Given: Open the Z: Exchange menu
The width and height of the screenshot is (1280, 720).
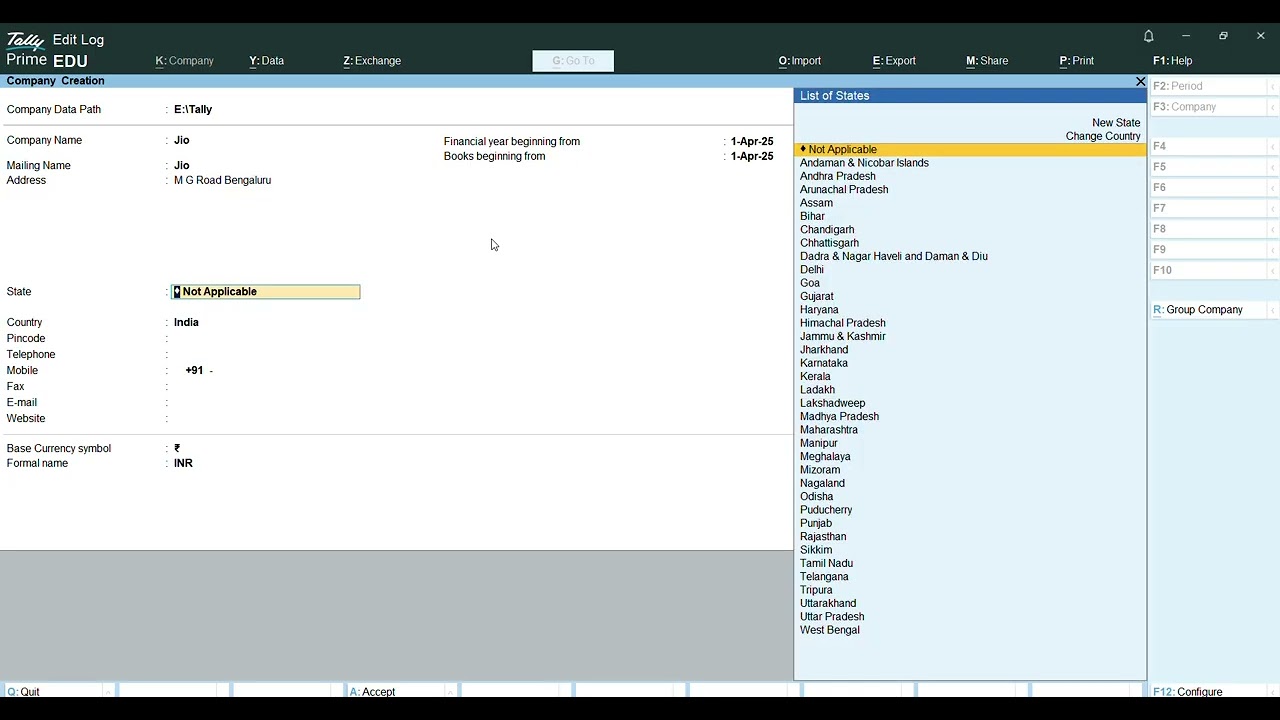Looking at the screenshot, I should (x=372, y=61).
